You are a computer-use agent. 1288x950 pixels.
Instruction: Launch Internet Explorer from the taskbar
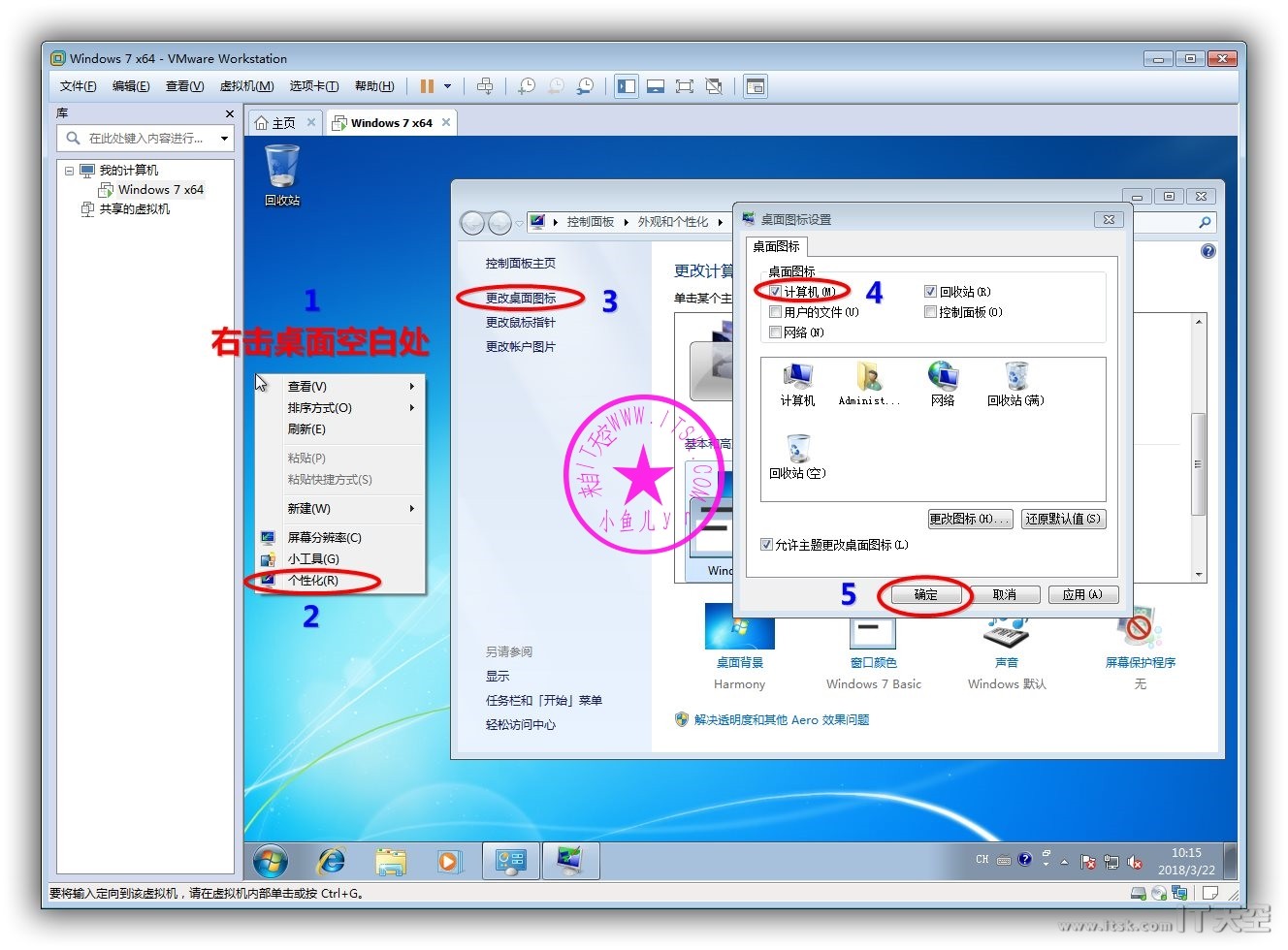pos(332,860)
